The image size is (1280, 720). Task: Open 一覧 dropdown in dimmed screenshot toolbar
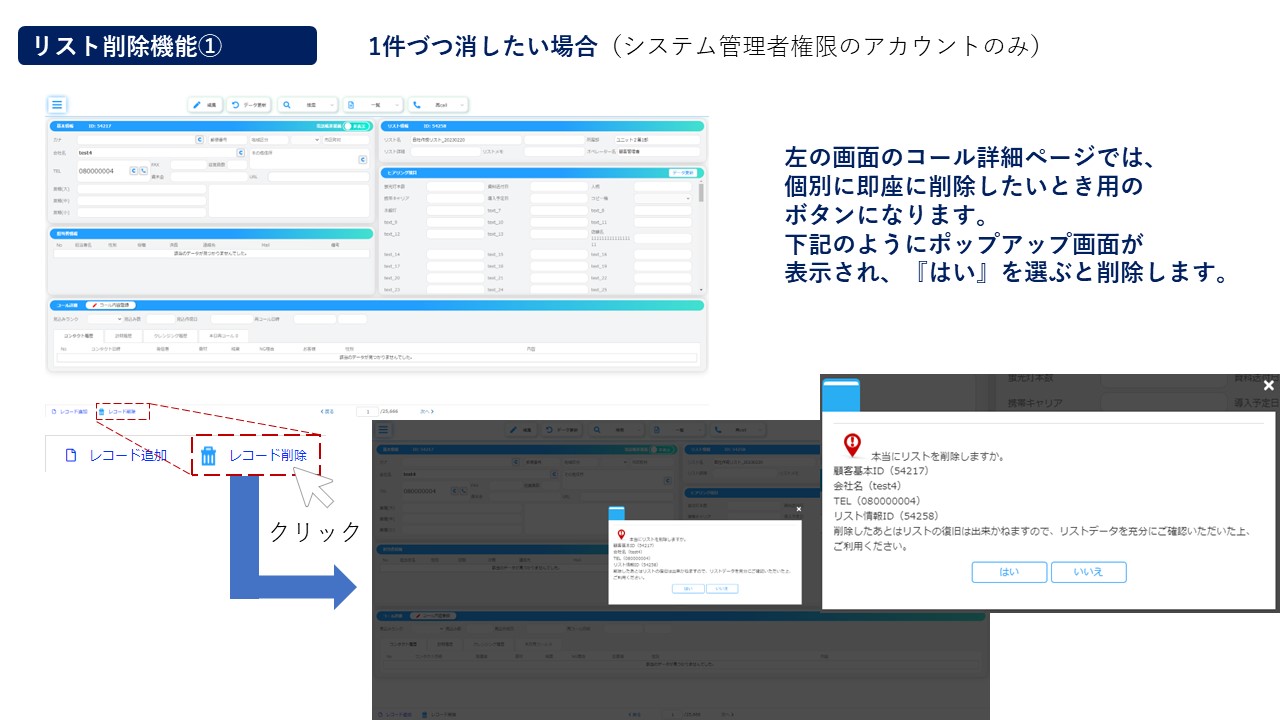tap(677, 430)
